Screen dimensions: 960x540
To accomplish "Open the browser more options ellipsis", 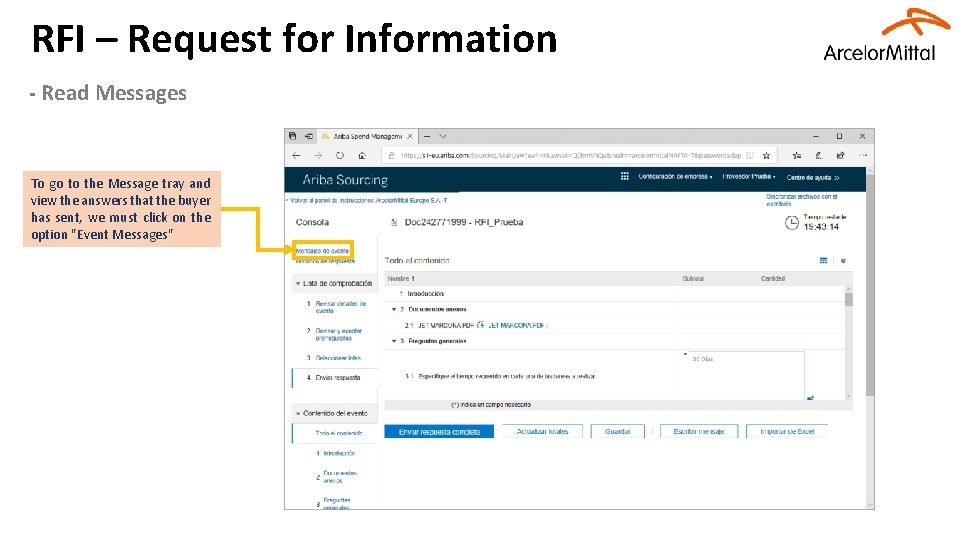I will coord(863,156).
